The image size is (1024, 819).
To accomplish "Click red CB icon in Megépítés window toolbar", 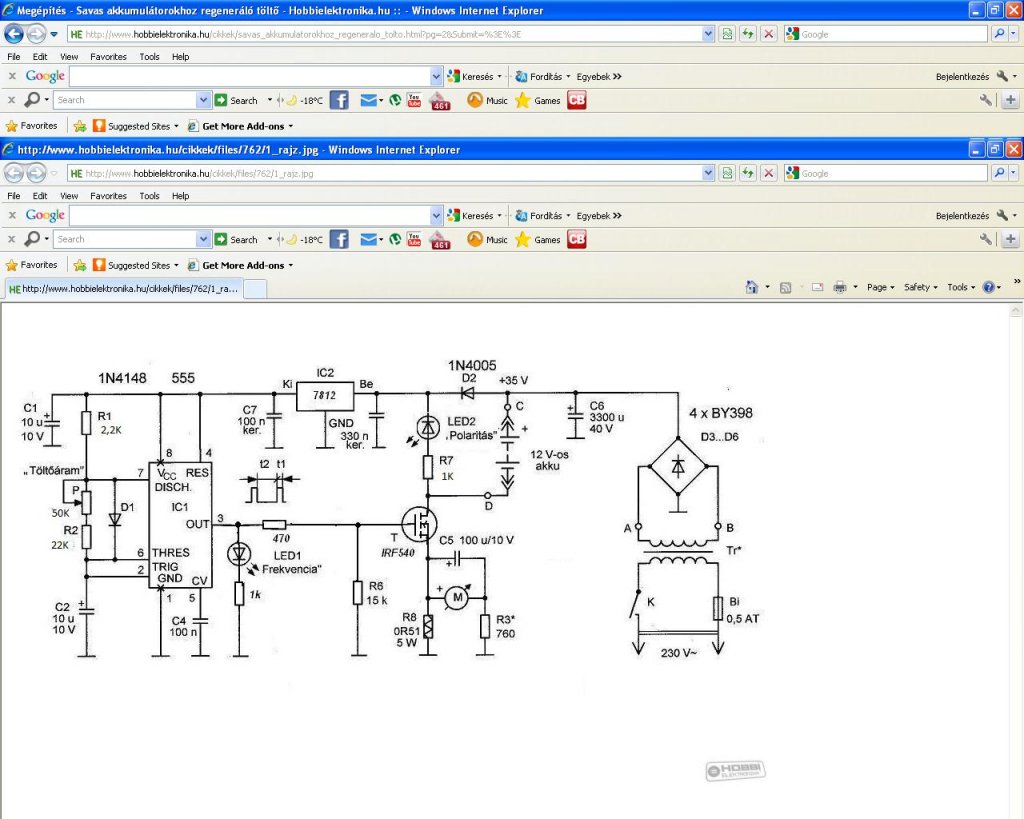I will point(577,100).
